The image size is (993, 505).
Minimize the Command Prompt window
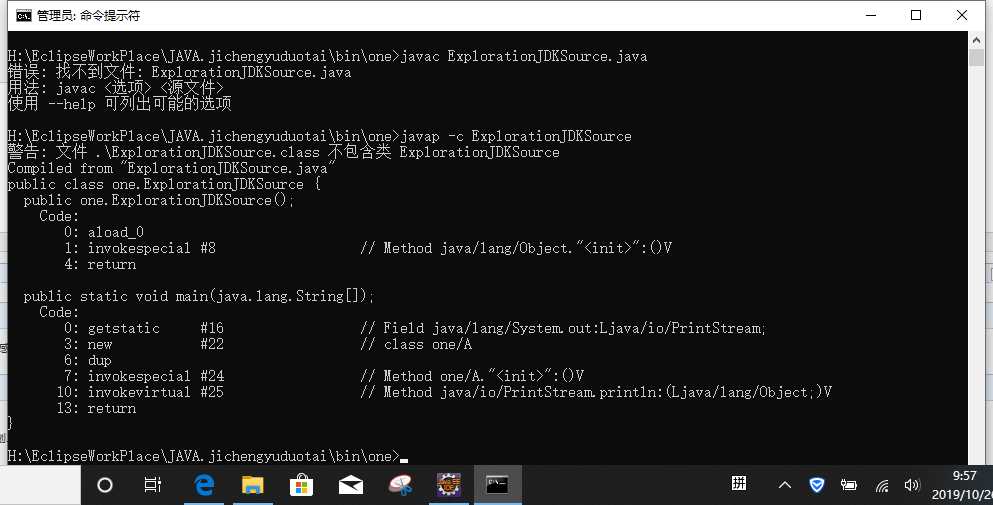(x=871, y=15)
